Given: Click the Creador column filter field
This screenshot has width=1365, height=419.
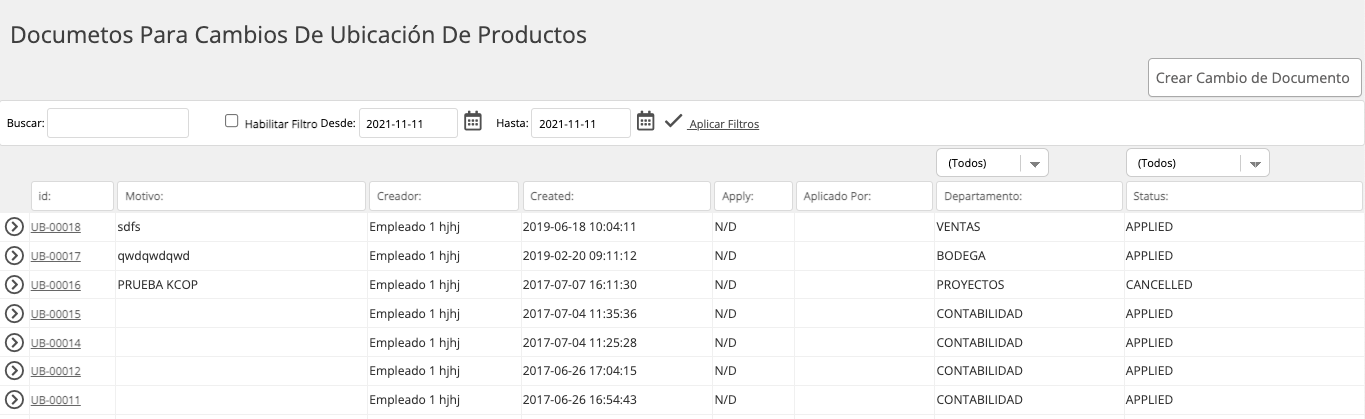Looking at the screenshot, I should (x=444, y=196).
